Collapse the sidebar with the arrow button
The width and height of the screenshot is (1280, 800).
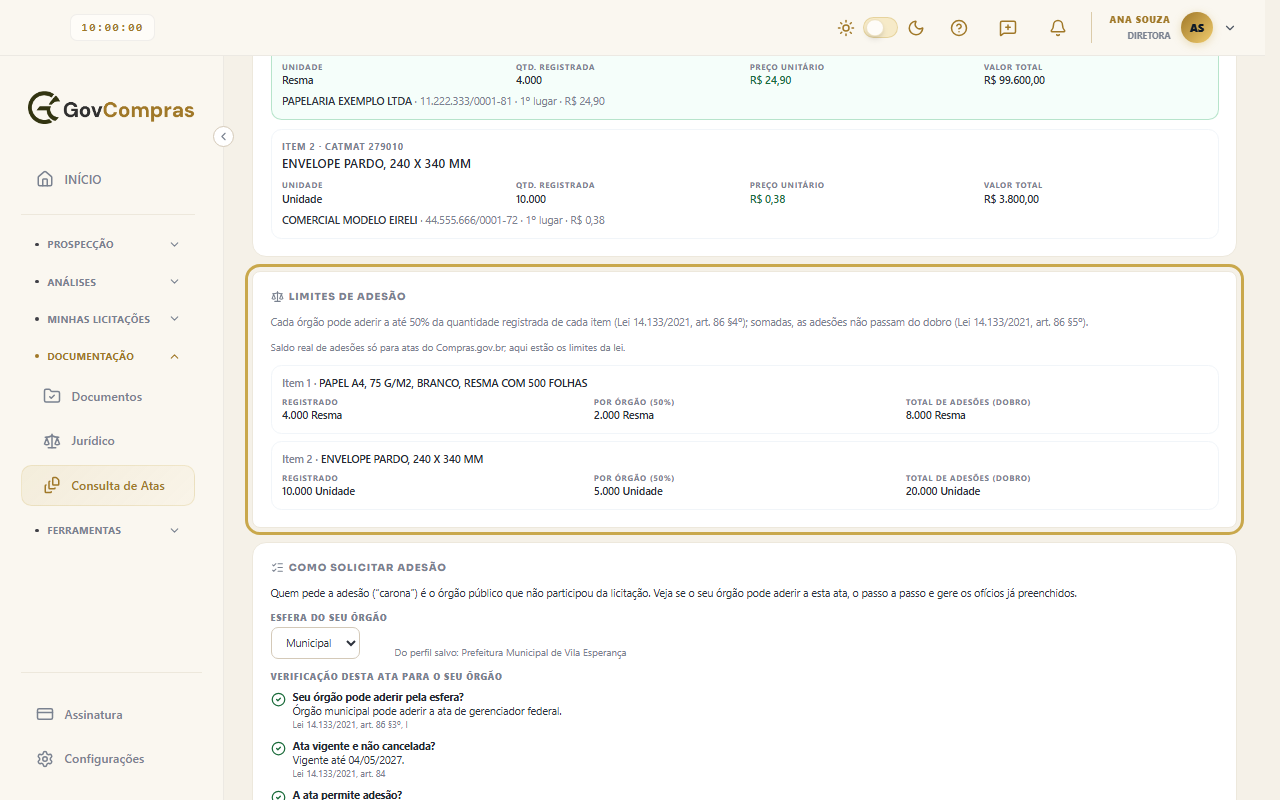(x=224, y=136)
